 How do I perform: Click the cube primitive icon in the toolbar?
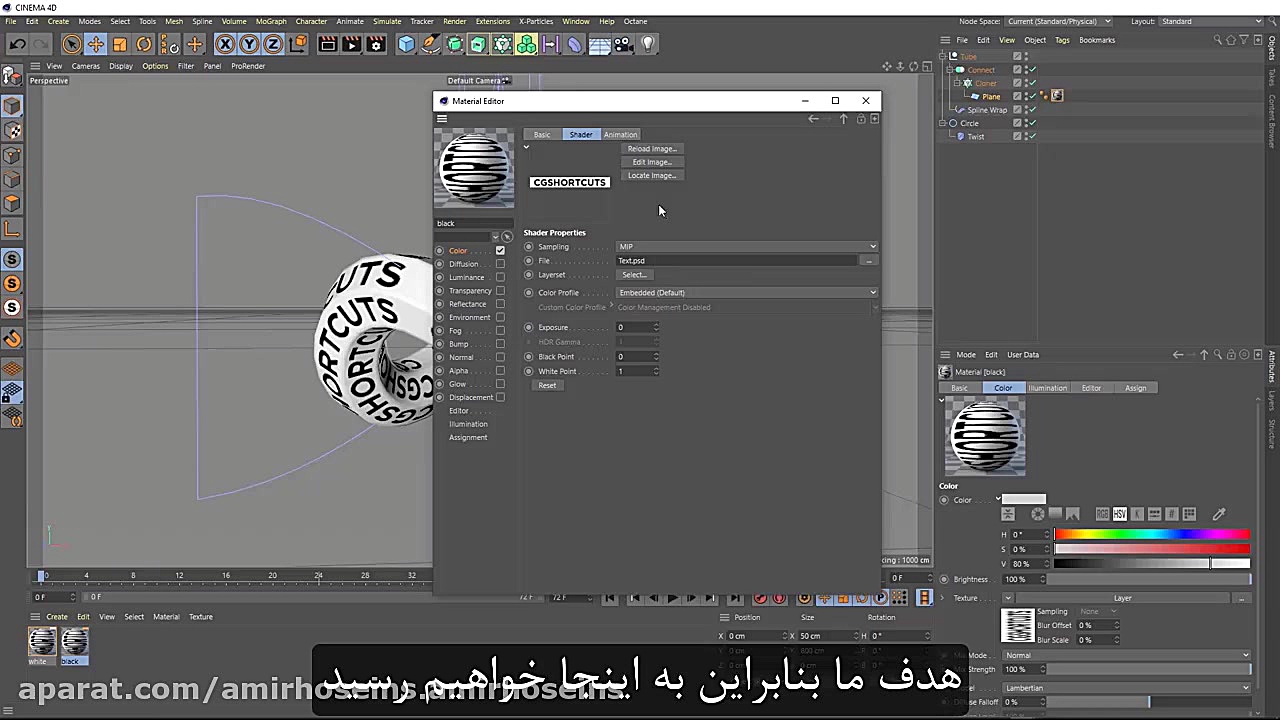click(405, 43)
